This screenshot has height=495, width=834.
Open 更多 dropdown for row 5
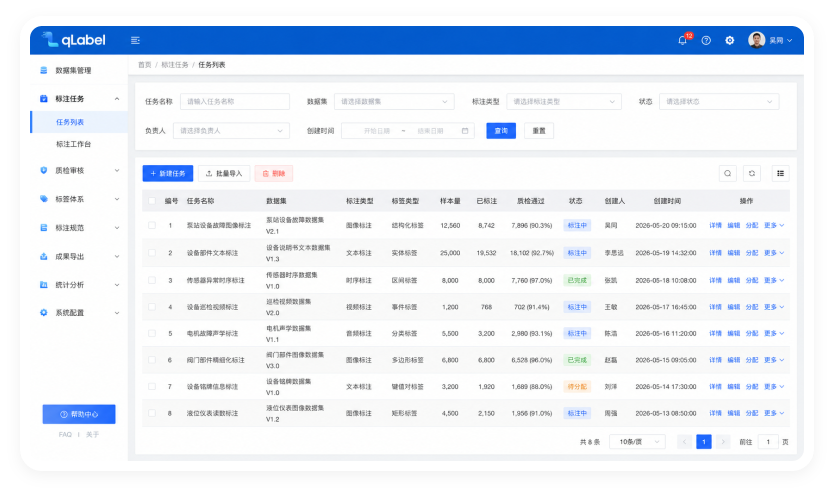(774, 333)
